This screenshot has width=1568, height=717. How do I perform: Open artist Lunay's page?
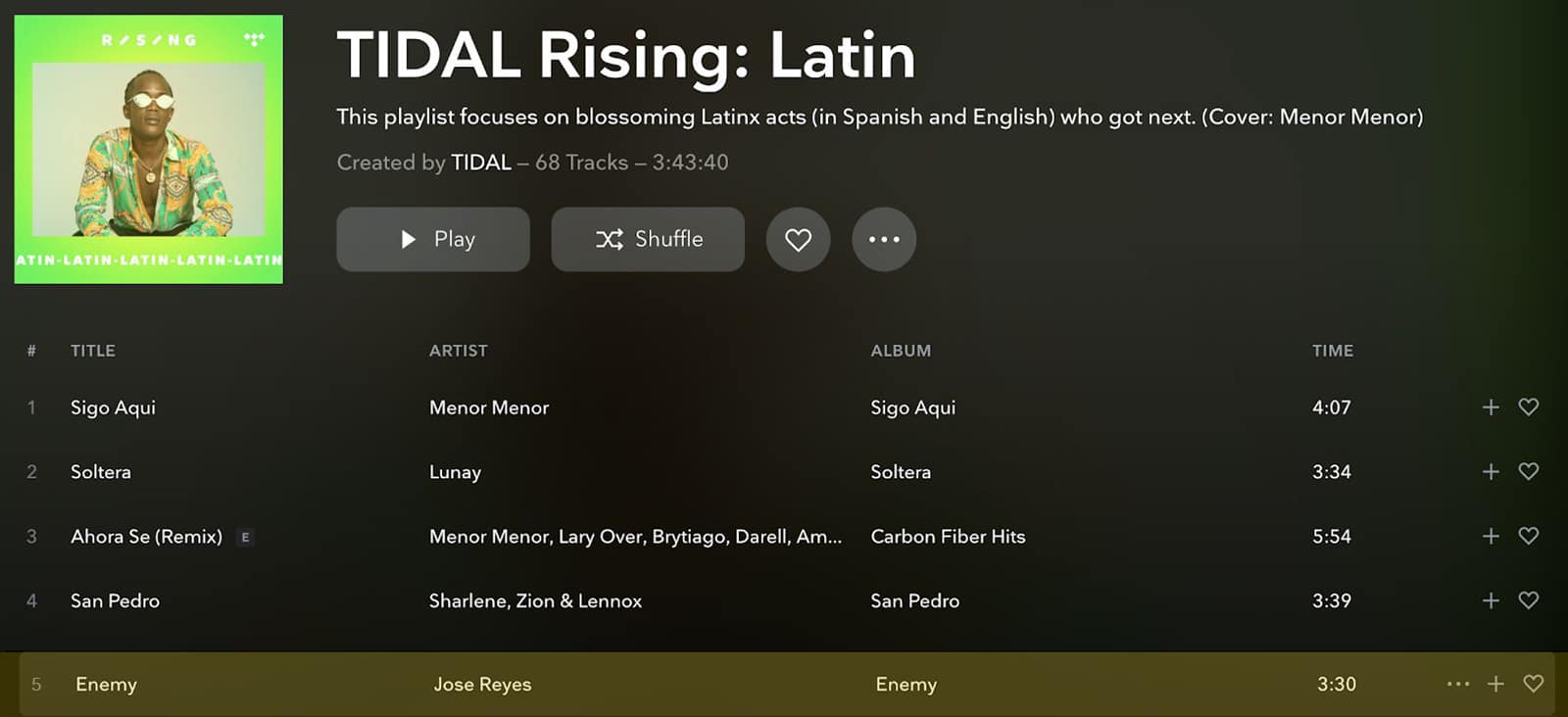pos(455,472)
